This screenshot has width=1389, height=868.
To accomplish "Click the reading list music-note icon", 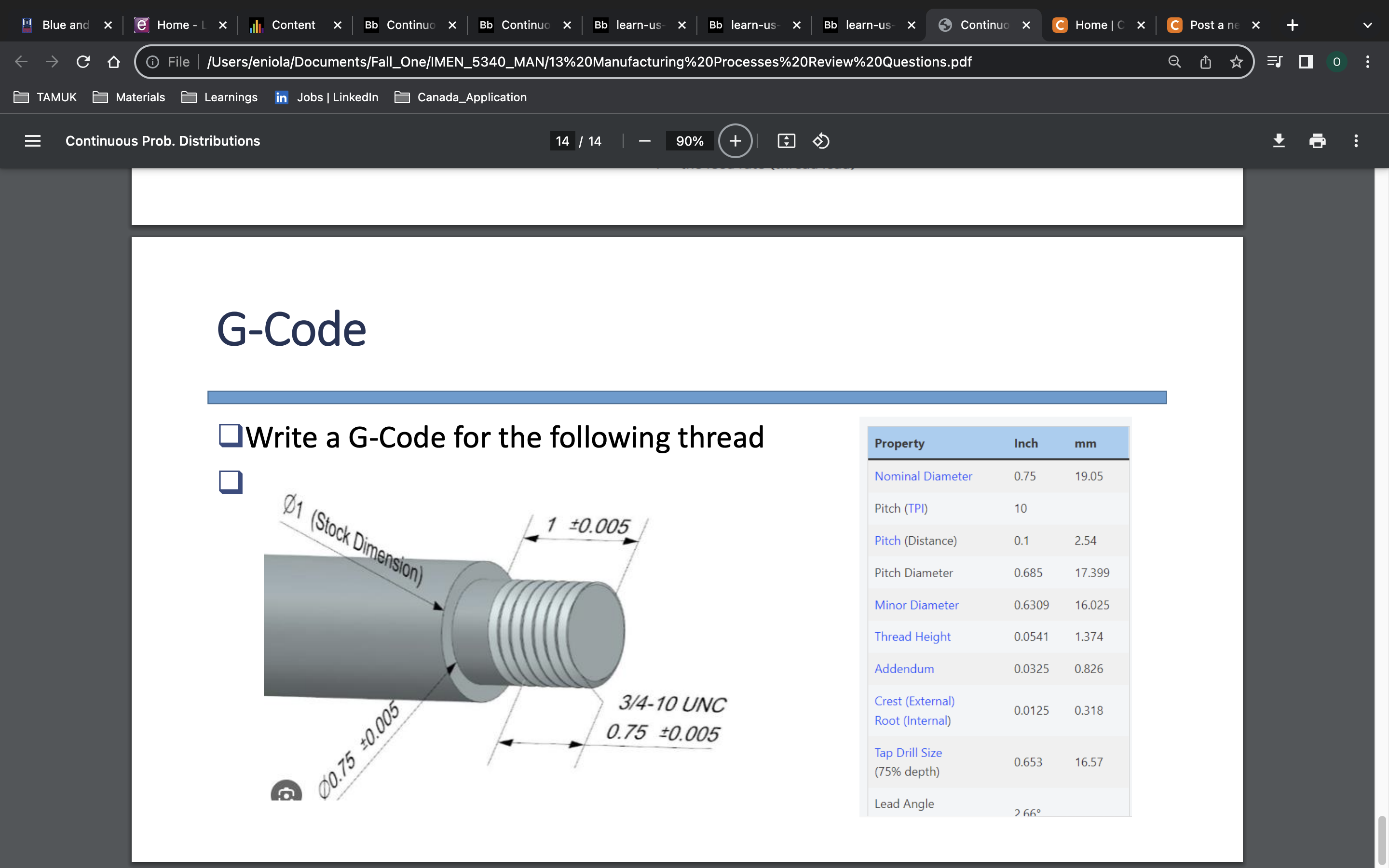I will [x=1275, y=61].
